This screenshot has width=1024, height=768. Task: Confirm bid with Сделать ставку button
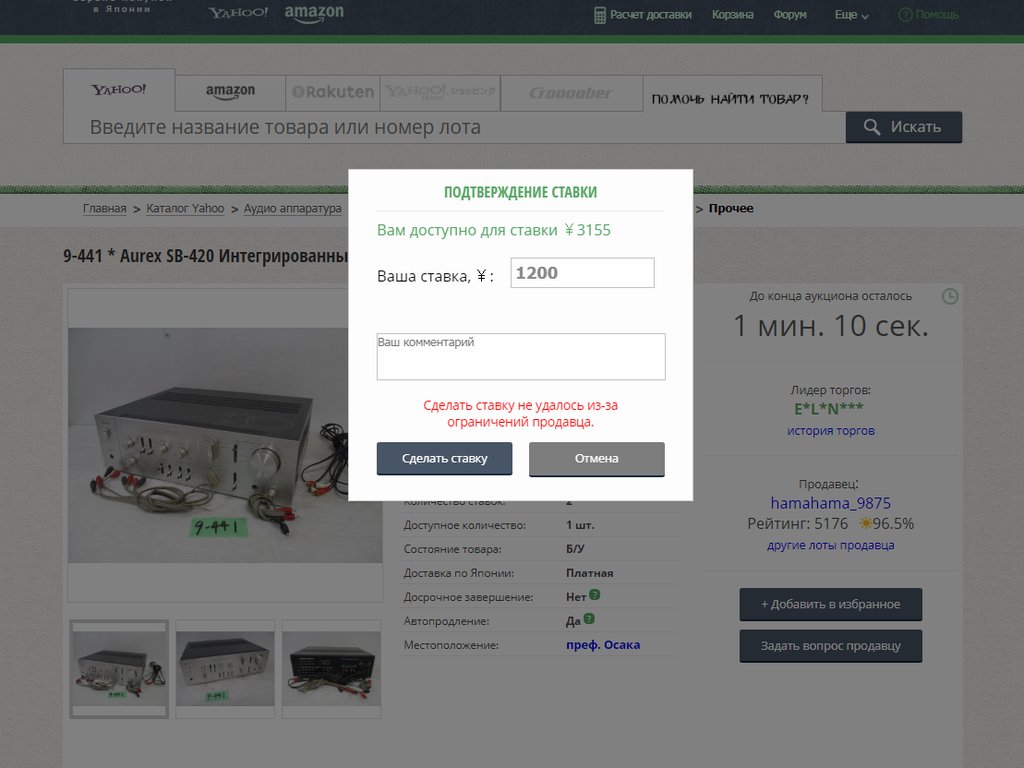(444, 459)
